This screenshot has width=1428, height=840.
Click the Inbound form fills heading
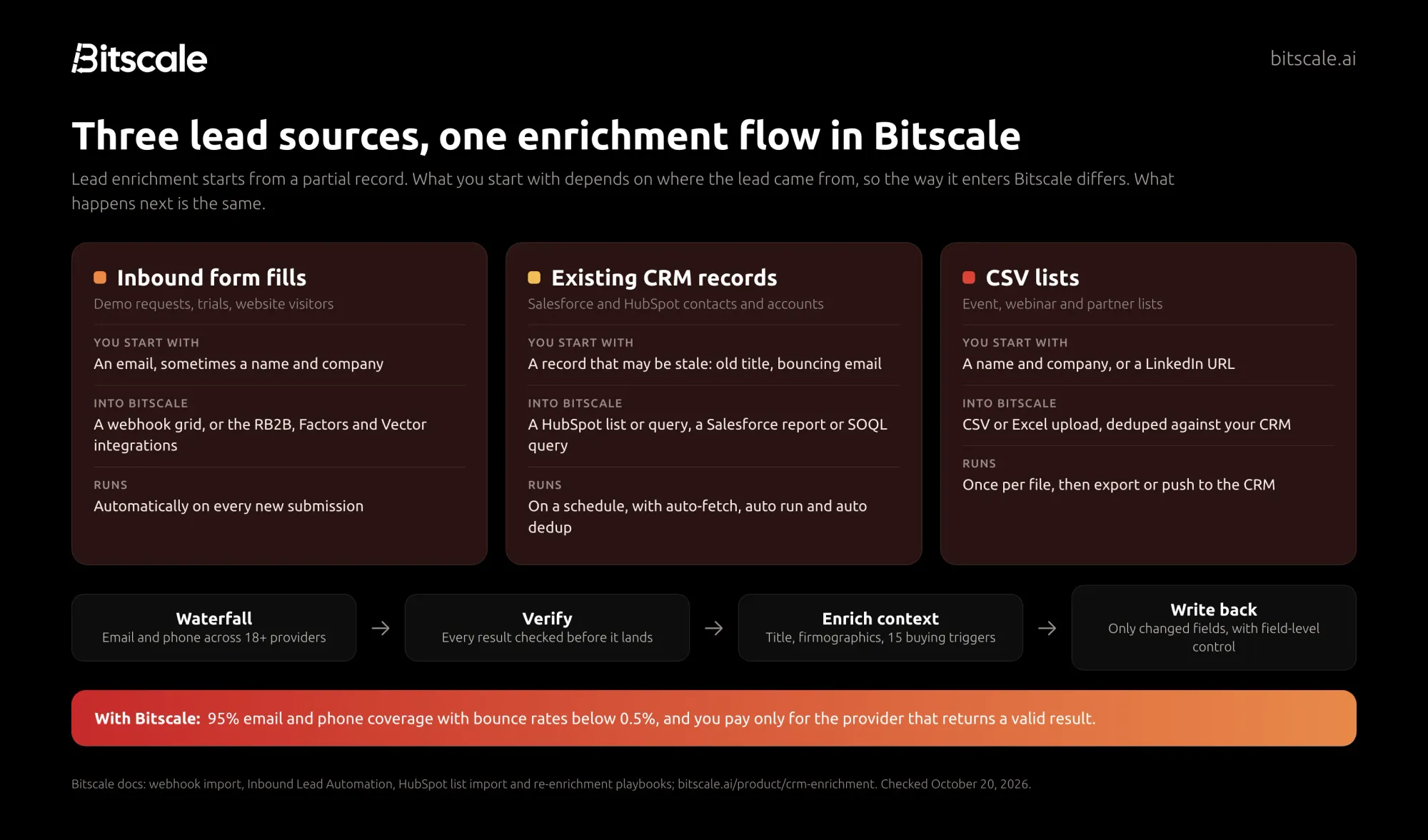tap(211, 278)
